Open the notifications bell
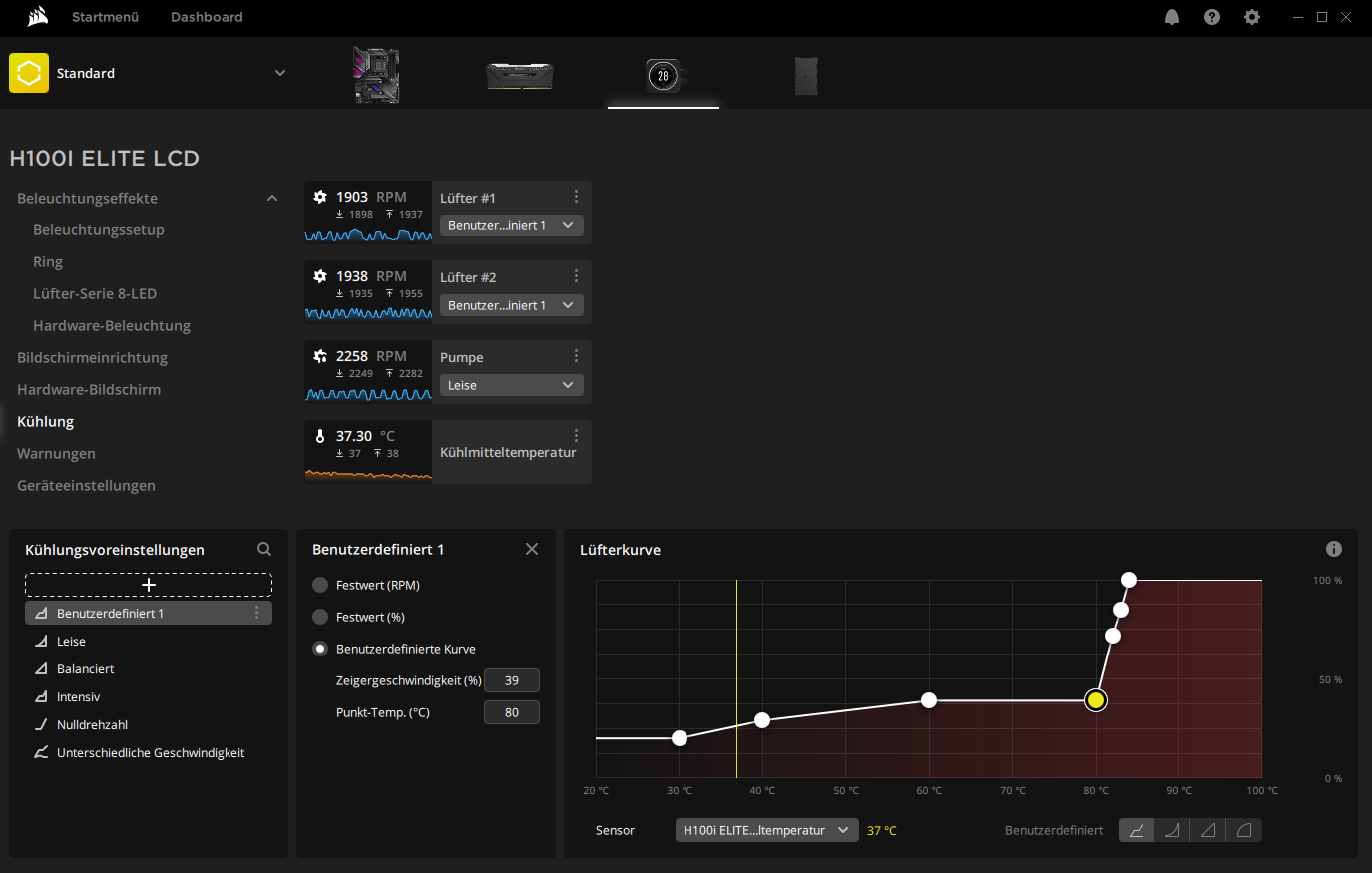The width and height of the screenshot is (1372, 873). (1172, 17)
